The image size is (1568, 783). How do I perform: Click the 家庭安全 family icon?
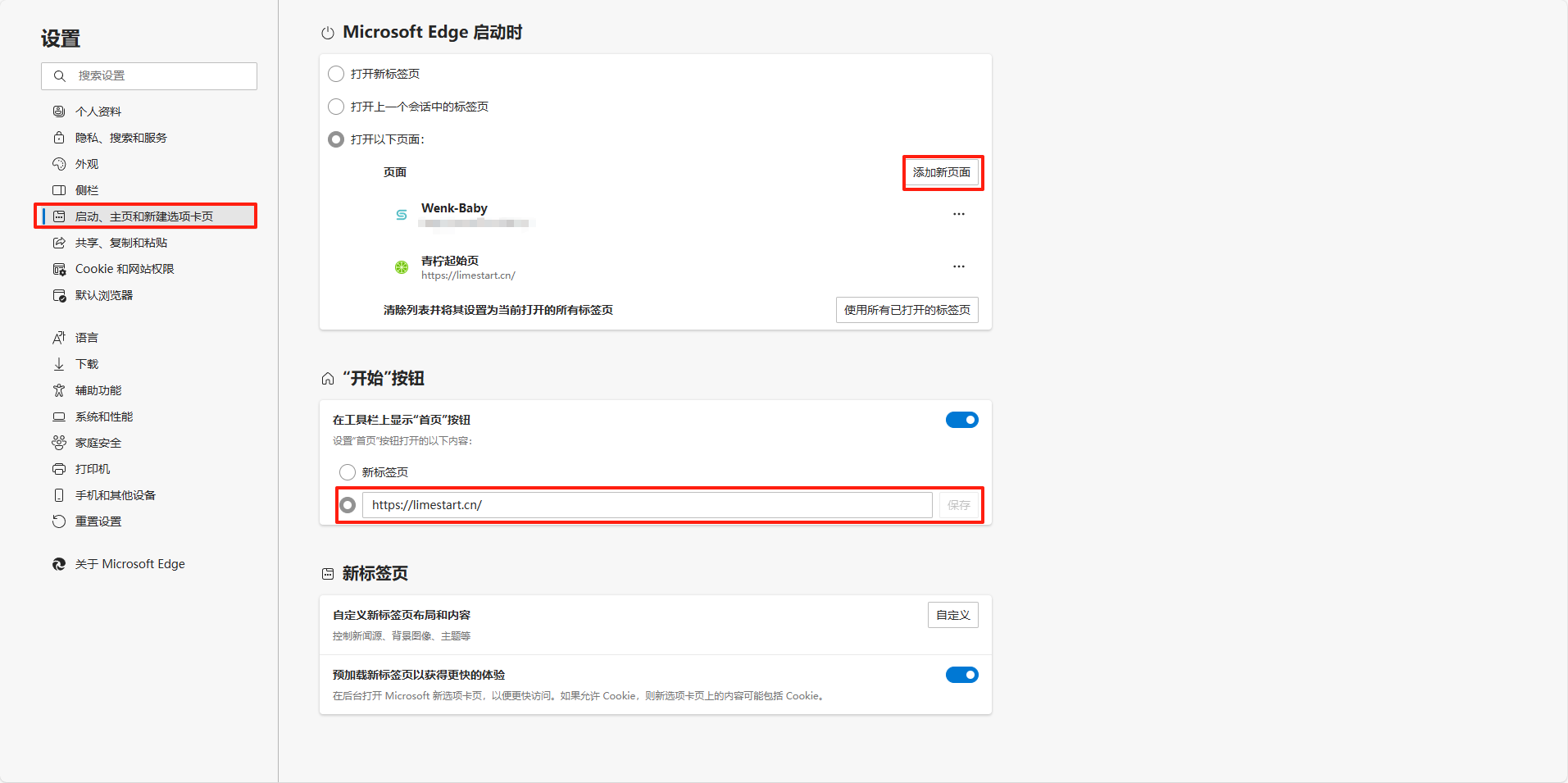pos(59,443)
